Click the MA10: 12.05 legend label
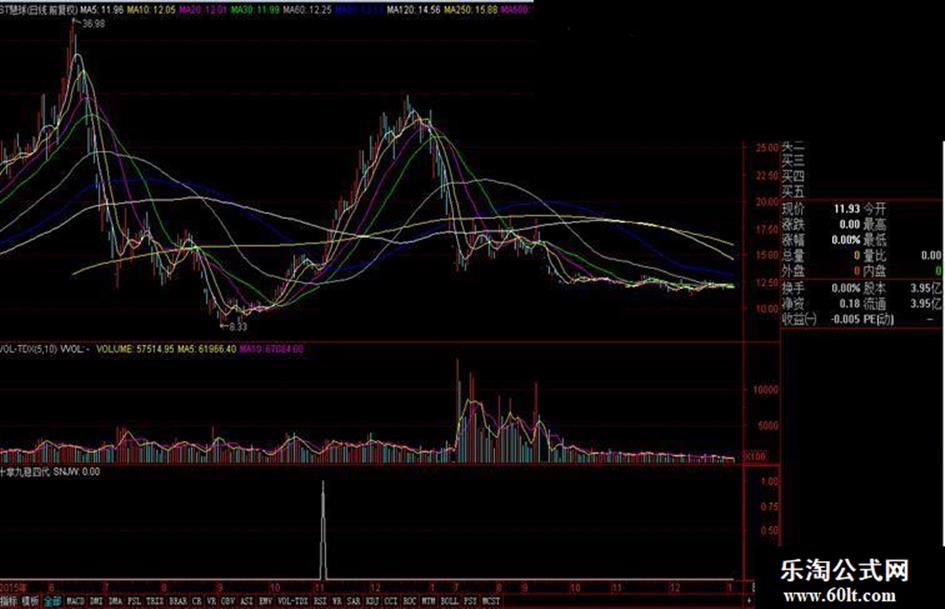 click(151, 10)
